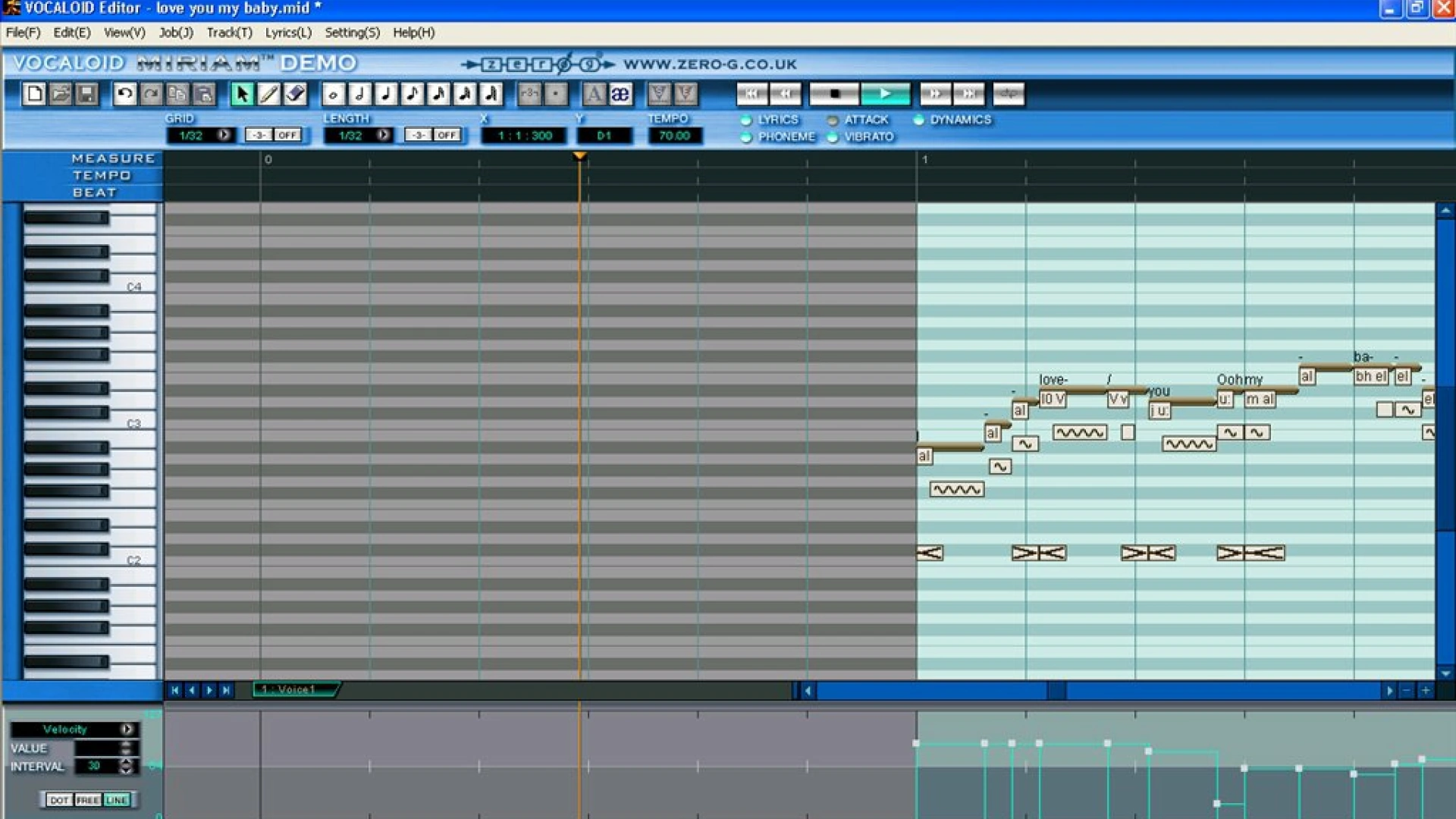Toggle the VIBRATO display indicator
The image size is (1456, 819).
(x=833, y=137)
